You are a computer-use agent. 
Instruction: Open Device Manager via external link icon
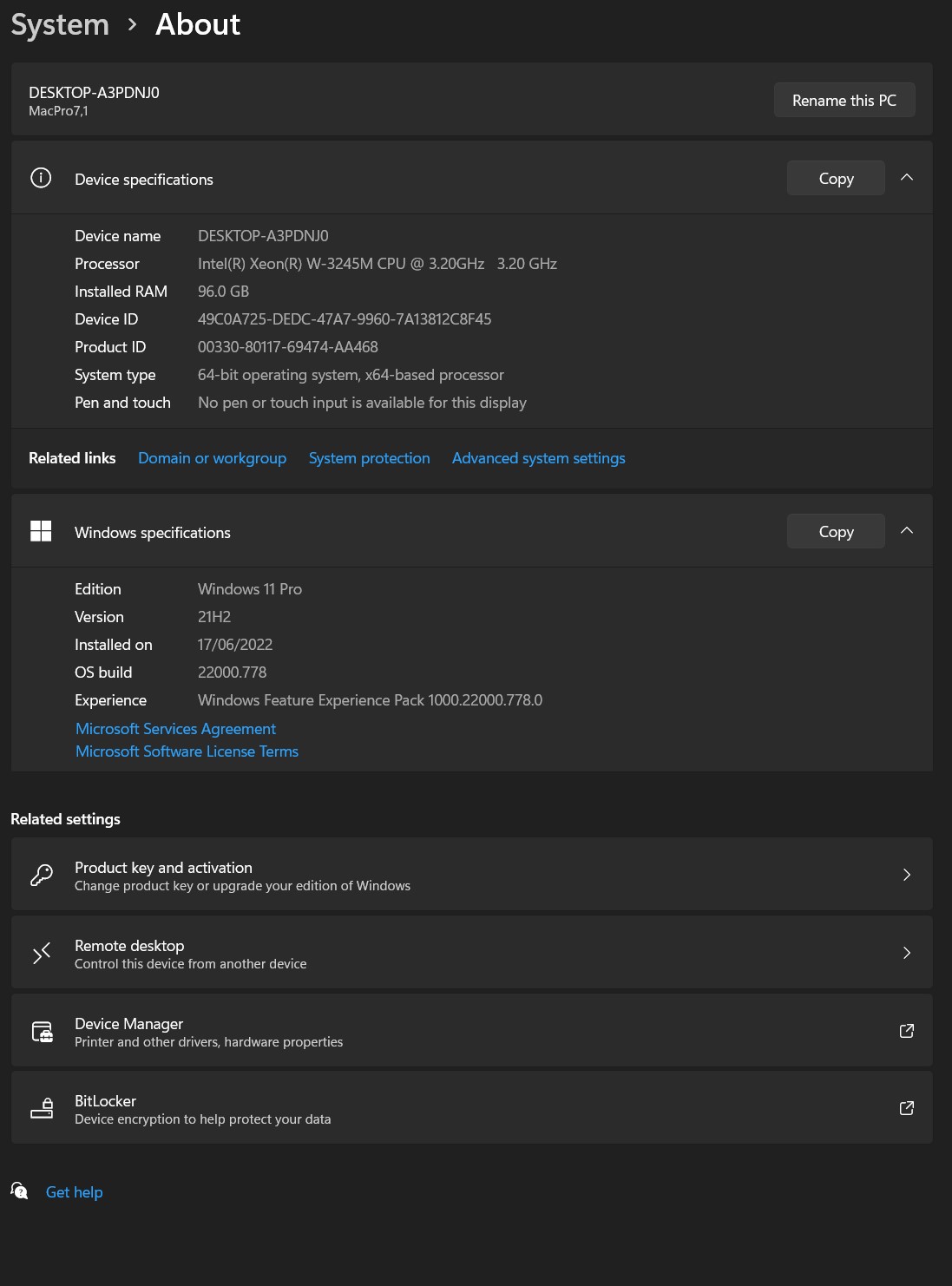[x=907, y=1031]
